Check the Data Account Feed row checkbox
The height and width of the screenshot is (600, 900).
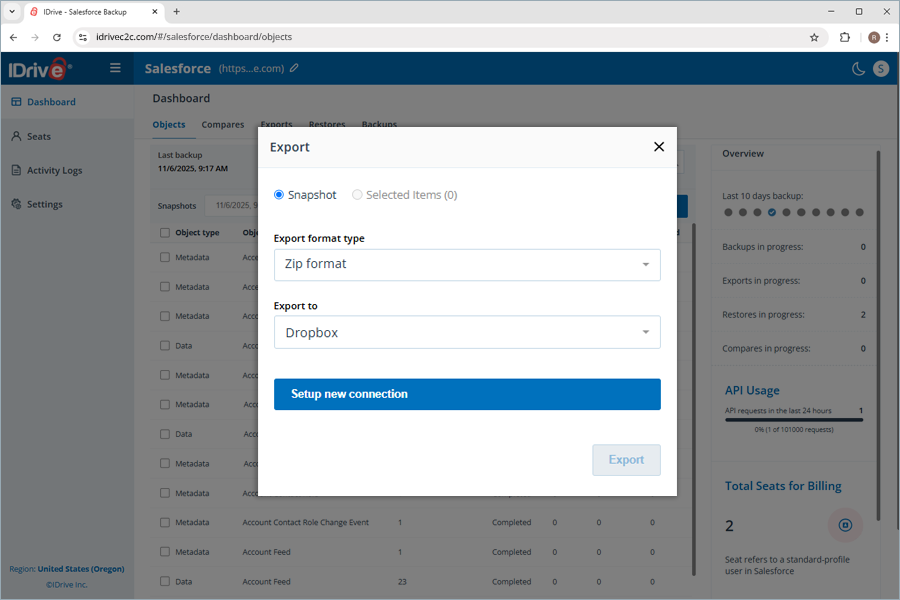165,581
